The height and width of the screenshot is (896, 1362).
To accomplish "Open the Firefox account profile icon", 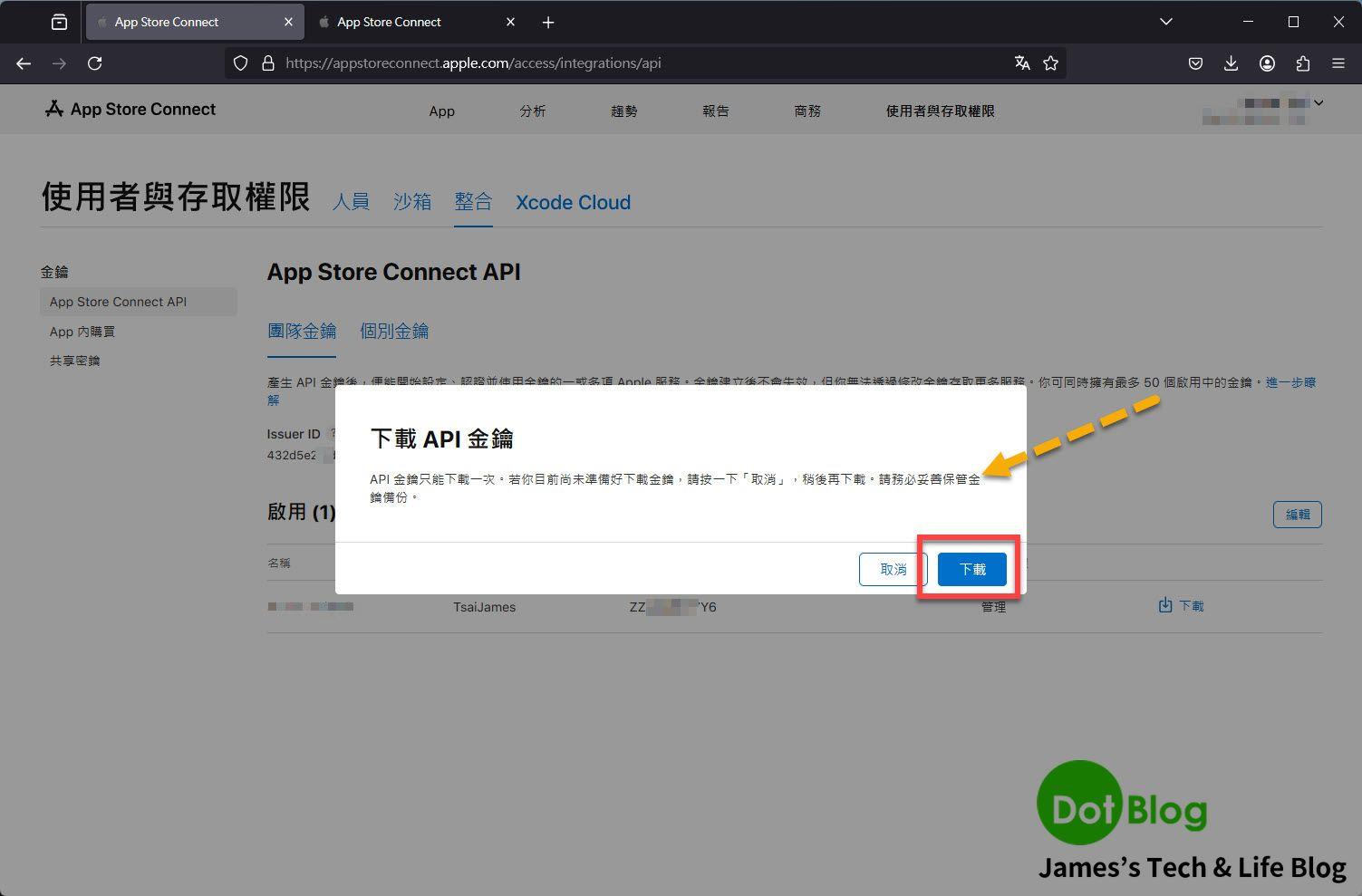I will tap(1267, 63).
